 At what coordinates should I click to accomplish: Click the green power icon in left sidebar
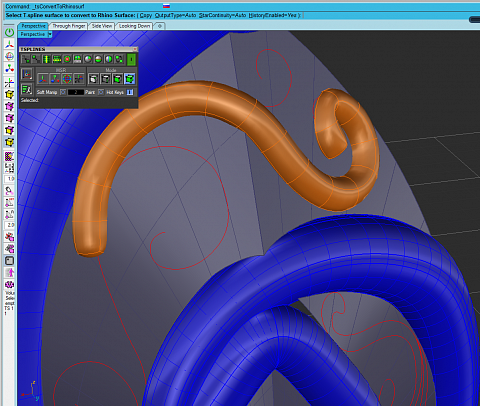click(9, 32)
